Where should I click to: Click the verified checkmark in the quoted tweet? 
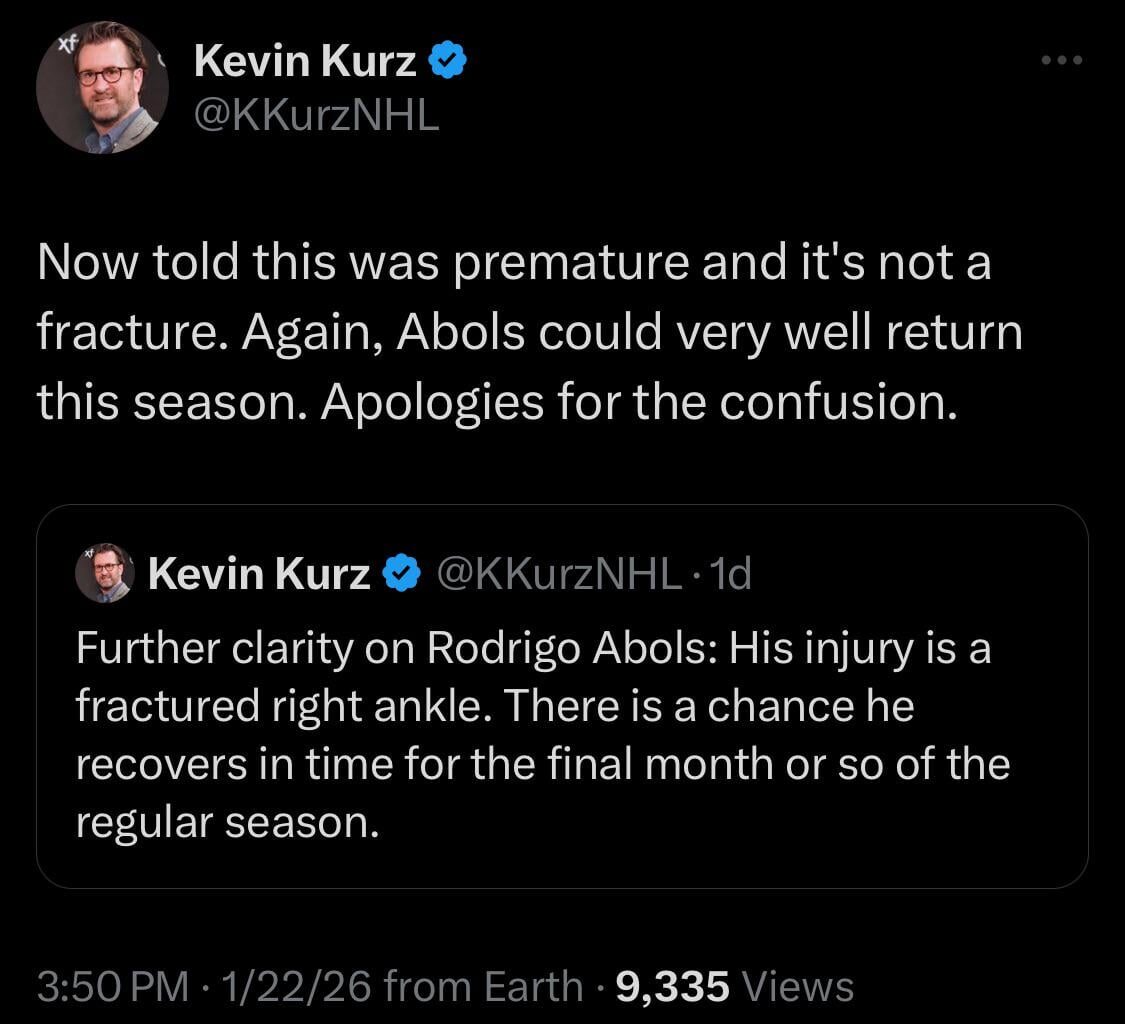[x=400, y=571]
